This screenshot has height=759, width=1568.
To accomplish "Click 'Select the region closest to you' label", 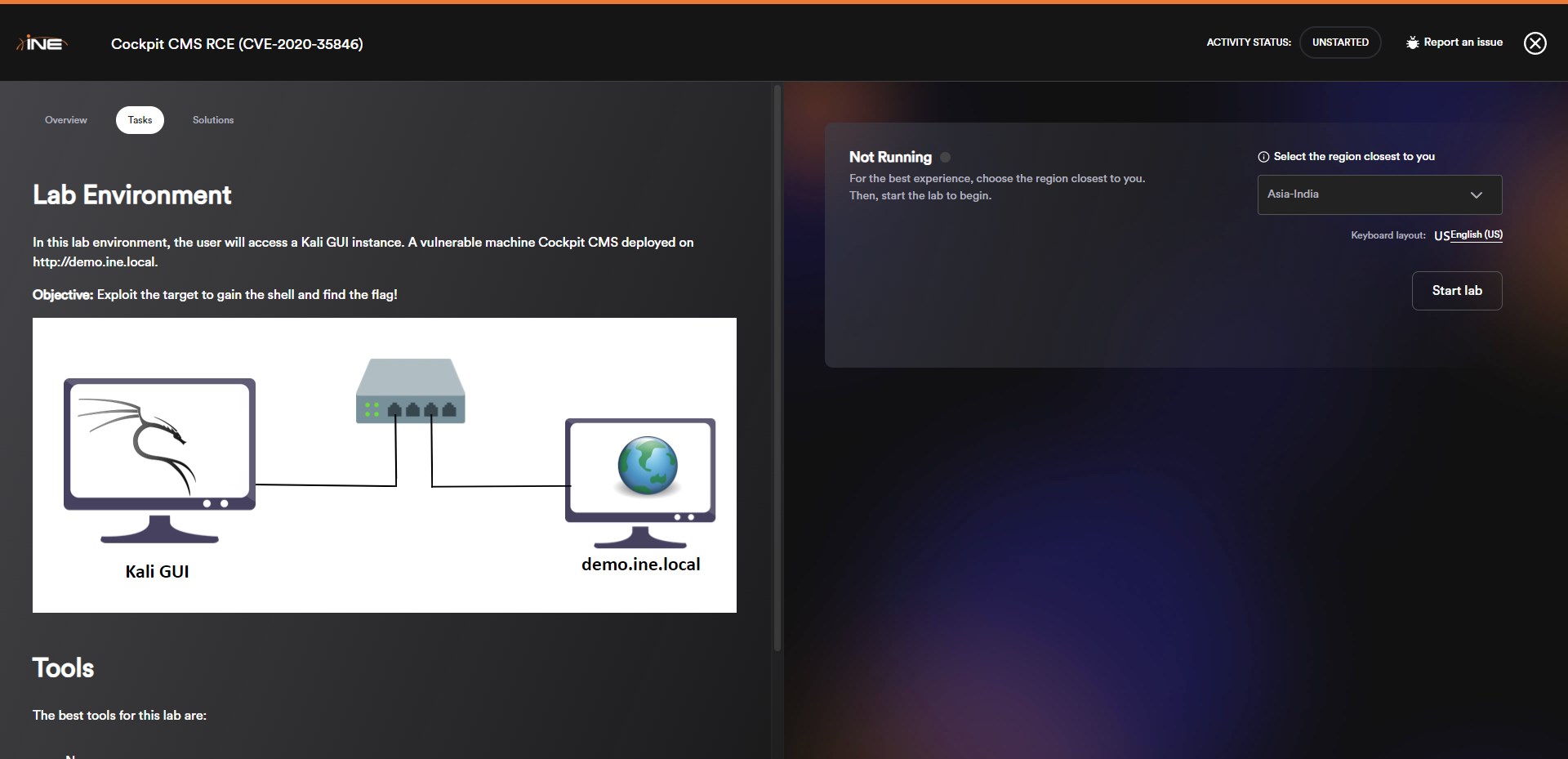I will click(x=1354, y=157).
